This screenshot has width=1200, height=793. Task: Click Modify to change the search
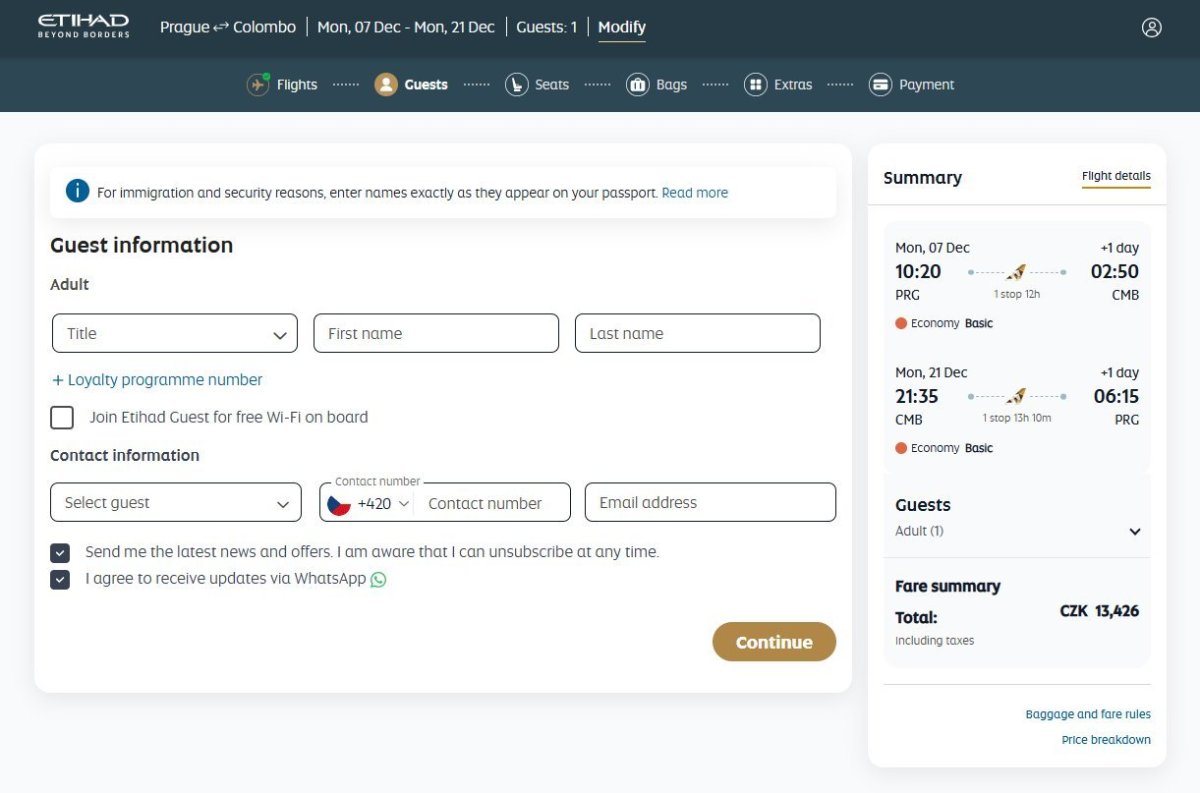(622, 28)
